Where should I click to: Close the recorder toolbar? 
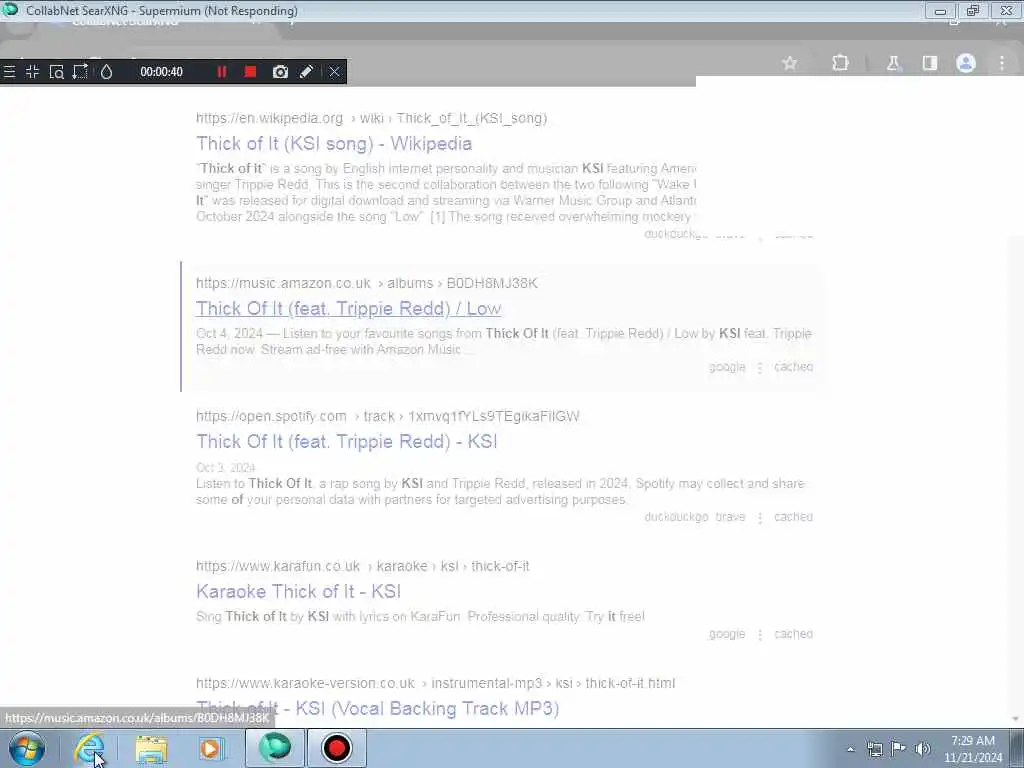(334, 72)
